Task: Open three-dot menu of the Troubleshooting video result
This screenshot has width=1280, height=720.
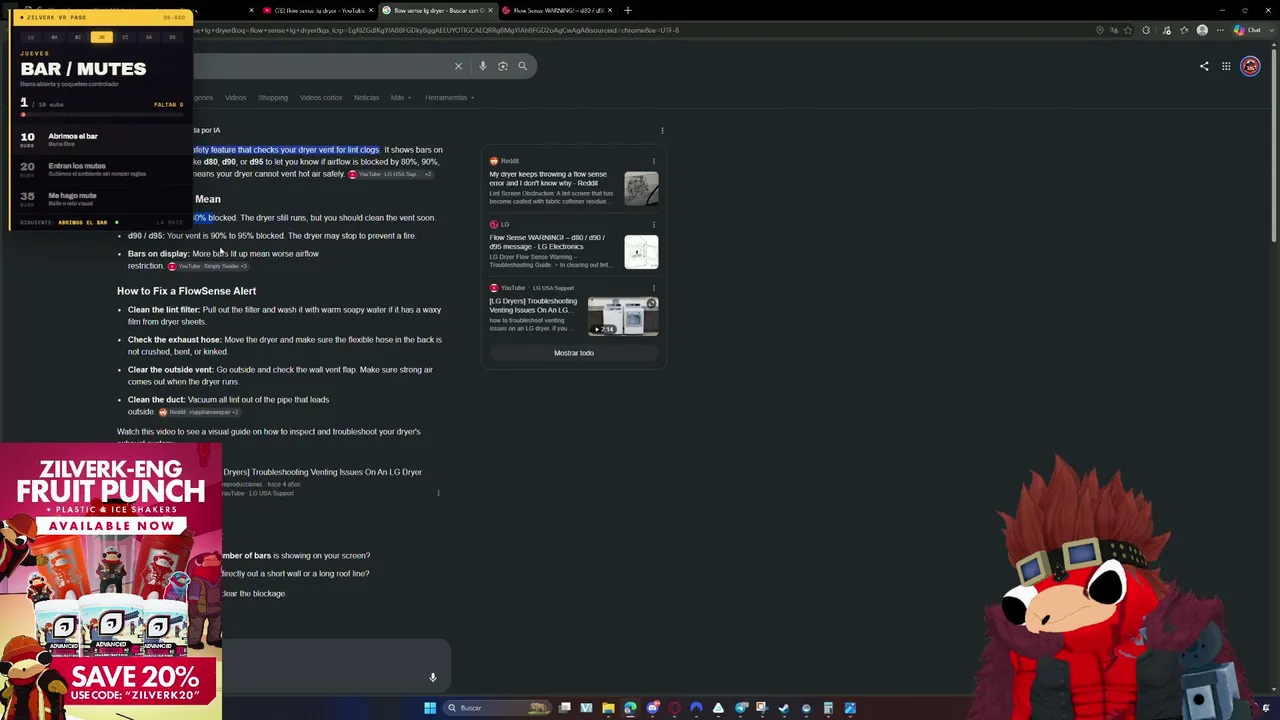Action: click(x=438, y=493)
